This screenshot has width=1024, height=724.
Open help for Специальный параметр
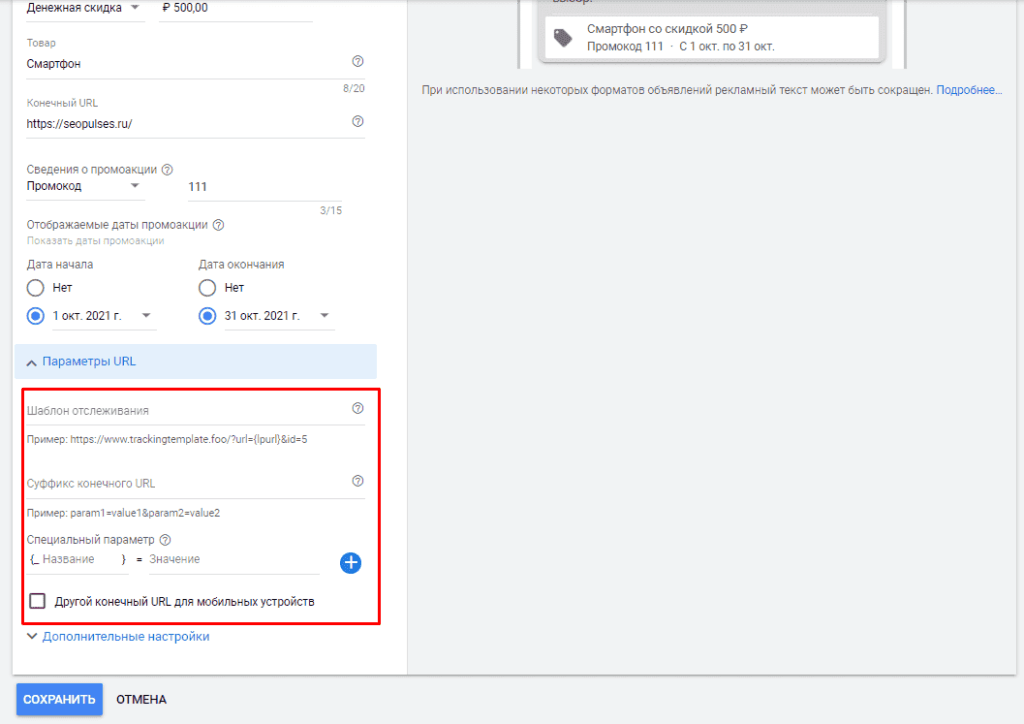[x=165, y=540]
